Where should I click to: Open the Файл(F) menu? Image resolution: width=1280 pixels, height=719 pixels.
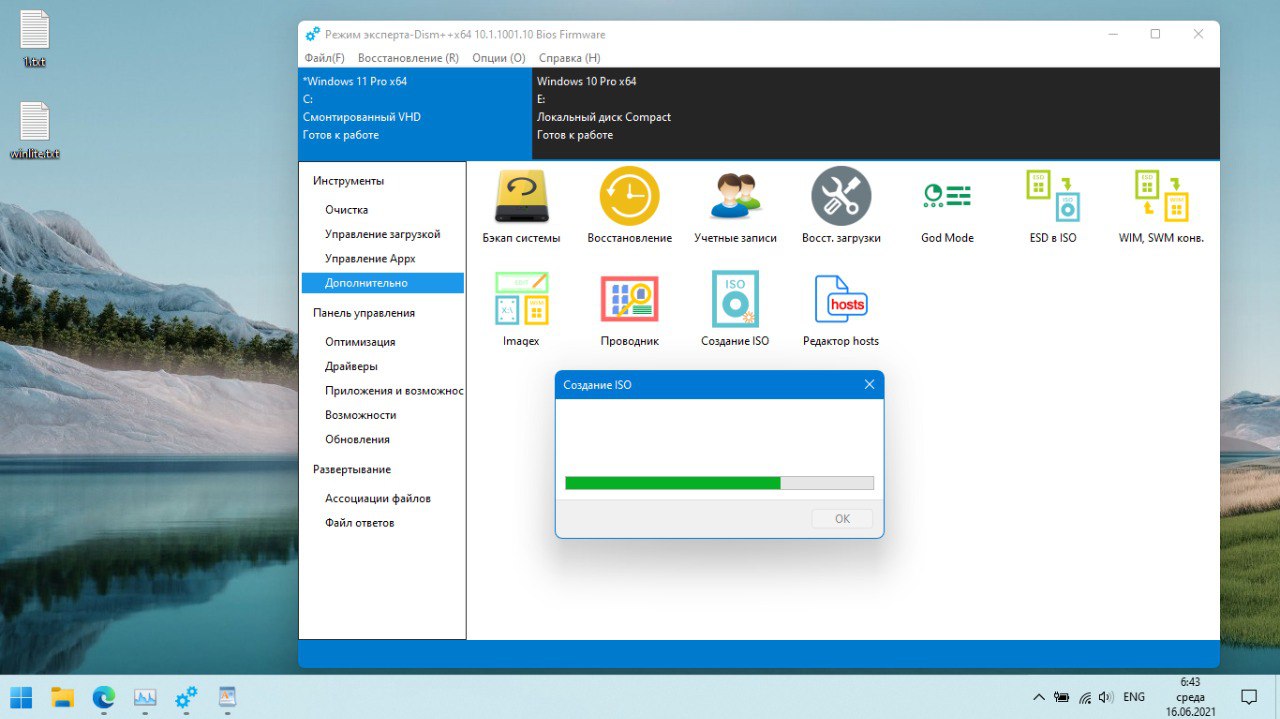pyautogui.click(x=324, y=58)
